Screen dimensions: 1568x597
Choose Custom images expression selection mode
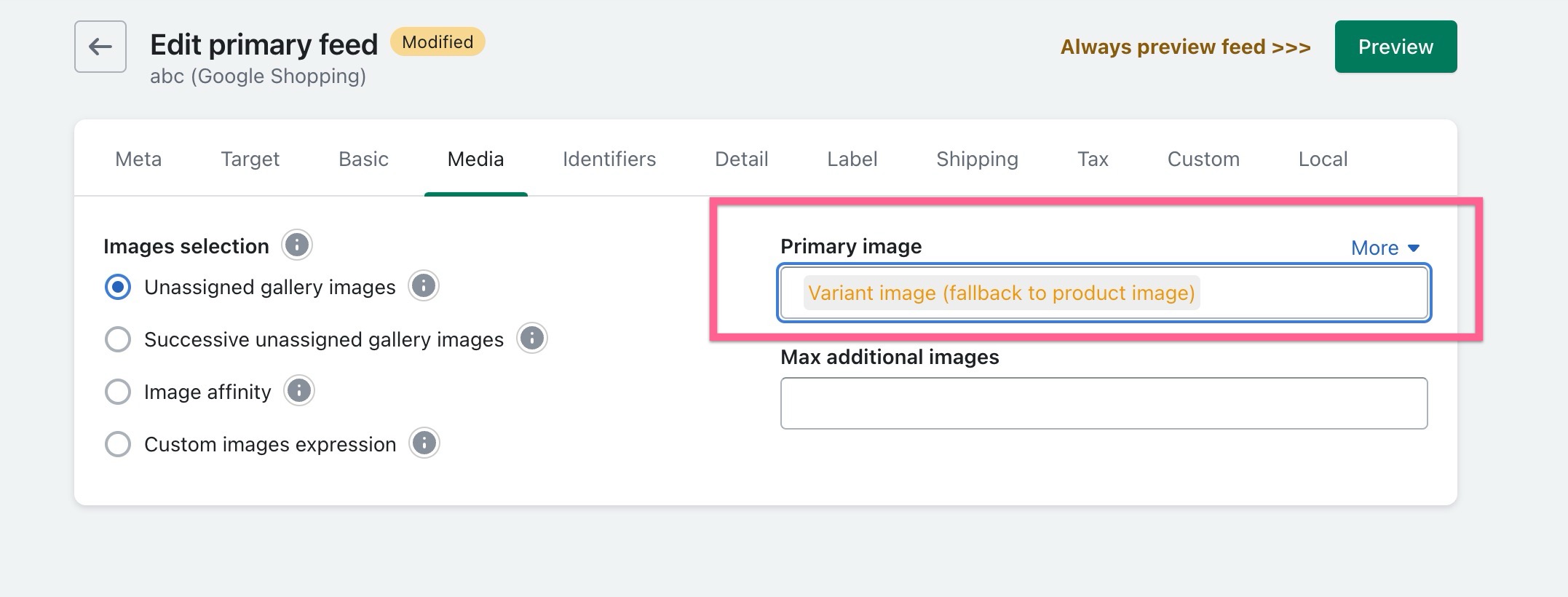pos(118,443)
